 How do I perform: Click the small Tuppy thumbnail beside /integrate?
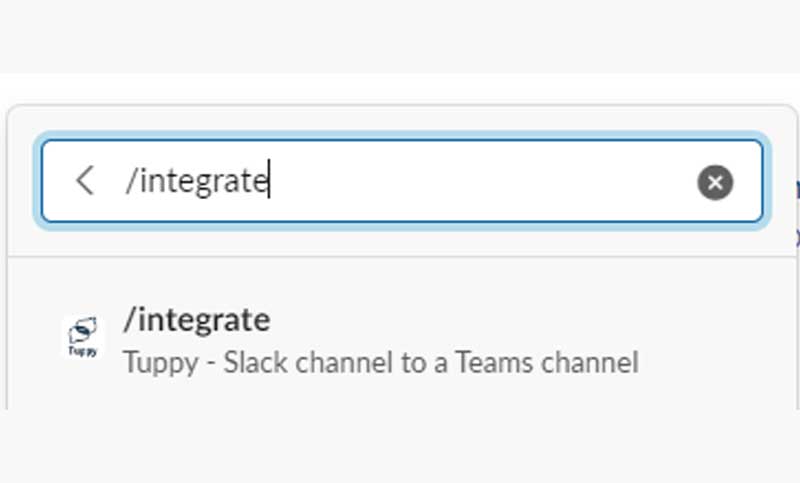[x=83, y=337]
